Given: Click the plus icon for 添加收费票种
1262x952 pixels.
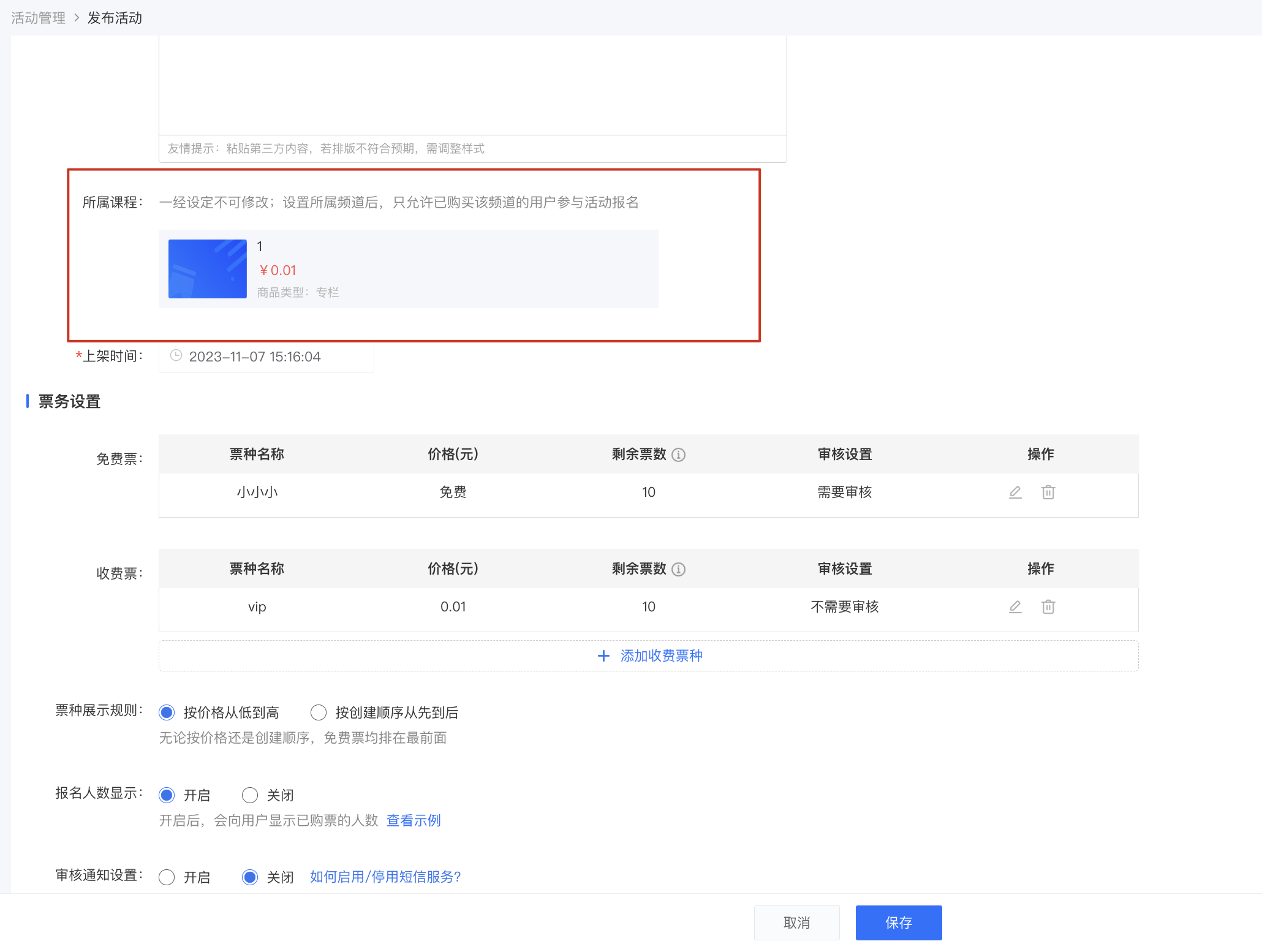Looking at the screenshot, I should click(x=603, y=655).
